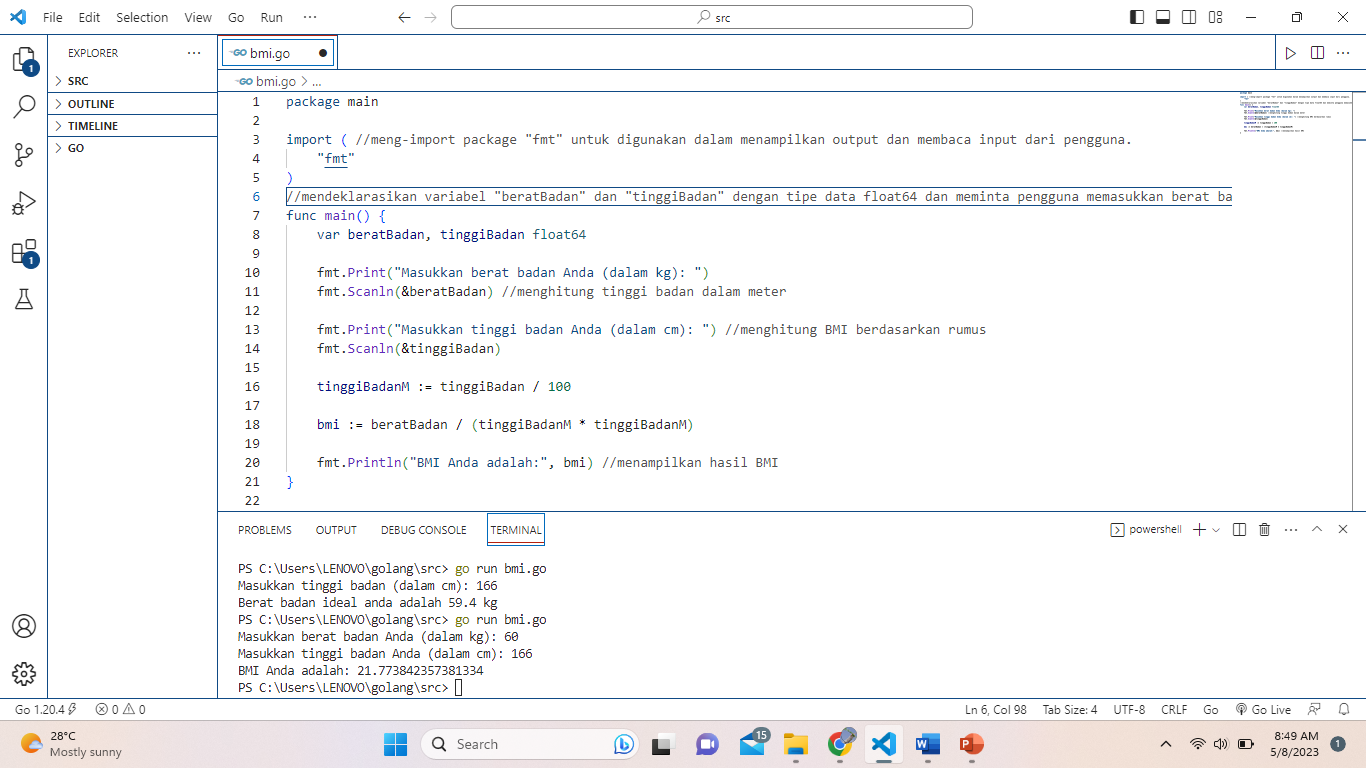Run the Go file with play button
The image size is (1366, 768).
(1291, 53)
